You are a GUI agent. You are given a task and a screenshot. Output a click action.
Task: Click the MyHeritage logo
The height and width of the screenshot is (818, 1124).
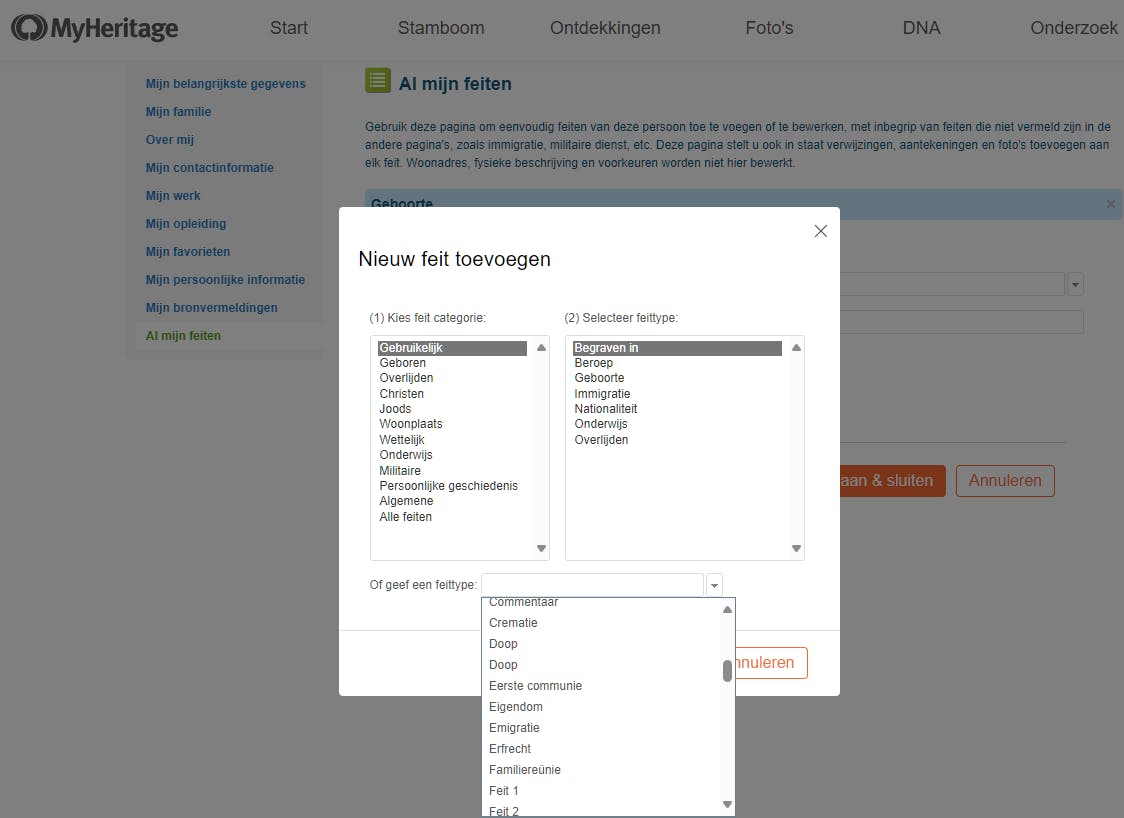[x=95, y=28]
